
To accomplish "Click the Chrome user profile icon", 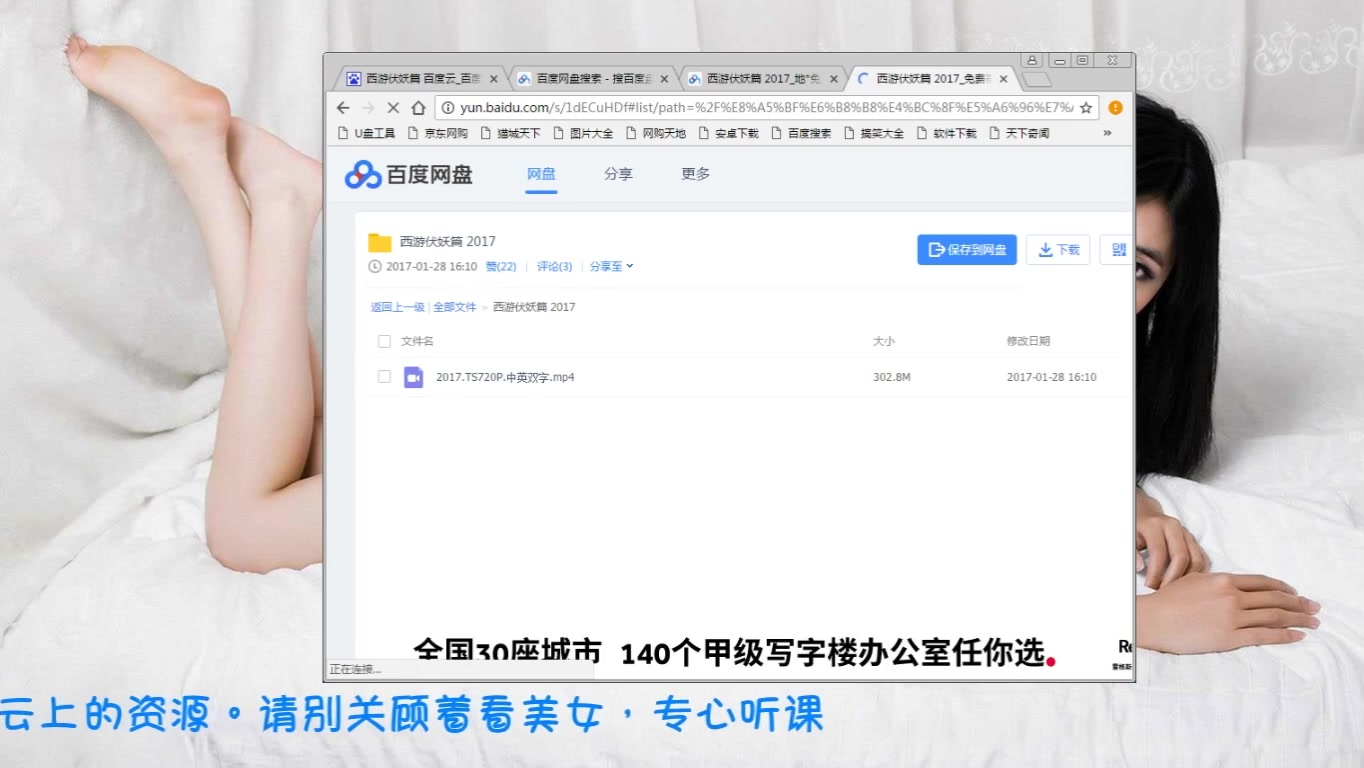I will [1033, 60].
